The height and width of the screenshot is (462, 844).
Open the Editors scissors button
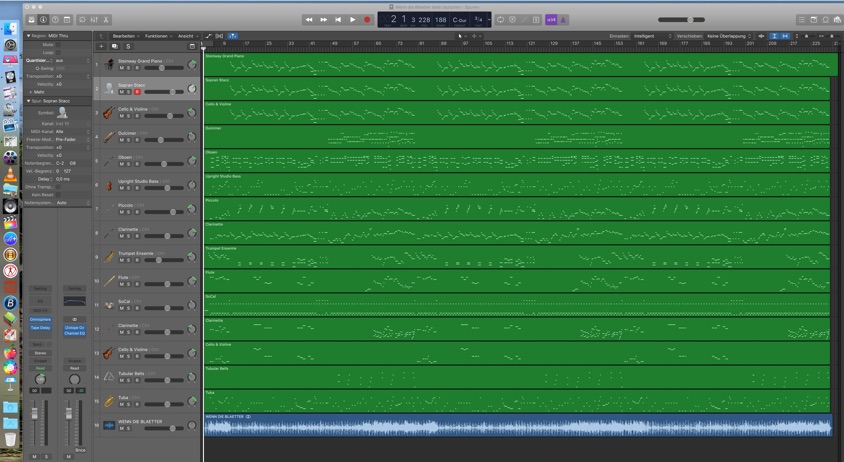point(106,19)
